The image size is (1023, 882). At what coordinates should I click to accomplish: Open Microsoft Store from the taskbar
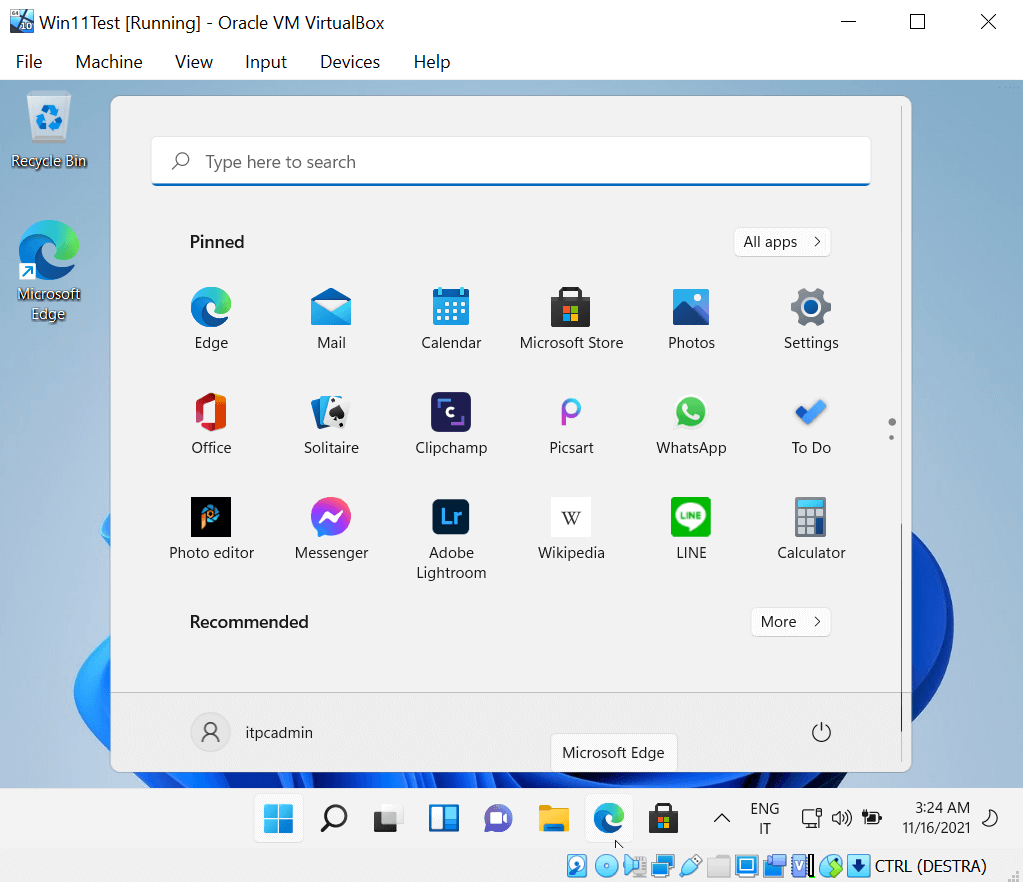tap(664, 819)
